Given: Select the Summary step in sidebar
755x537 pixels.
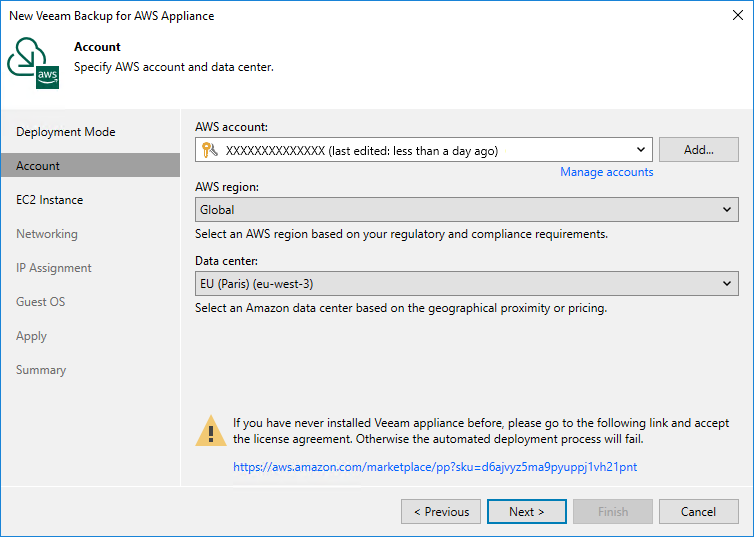Looking at the screenshot, I should point(41,370).
